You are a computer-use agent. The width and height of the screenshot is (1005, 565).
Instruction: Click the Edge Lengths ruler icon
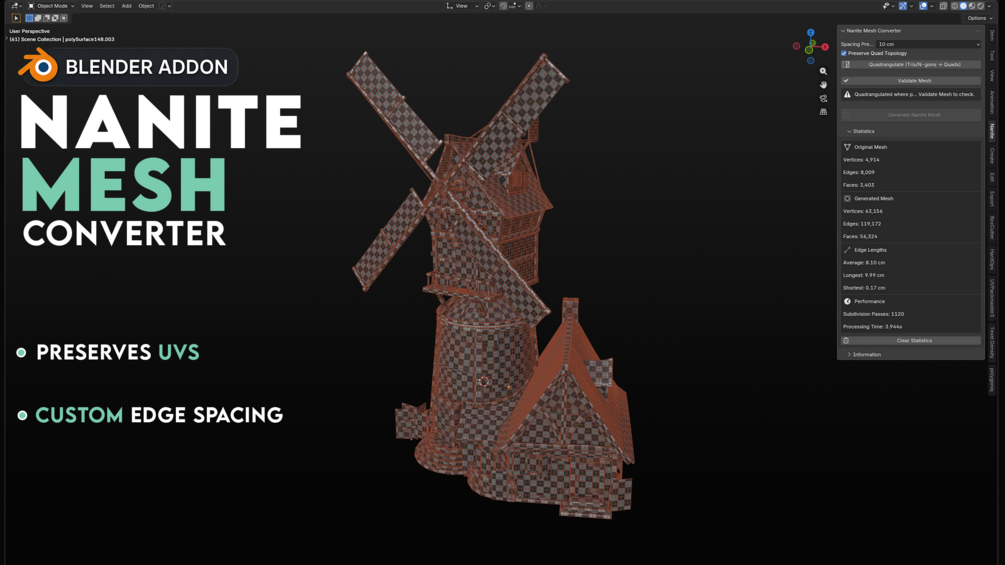click(847, 250)
